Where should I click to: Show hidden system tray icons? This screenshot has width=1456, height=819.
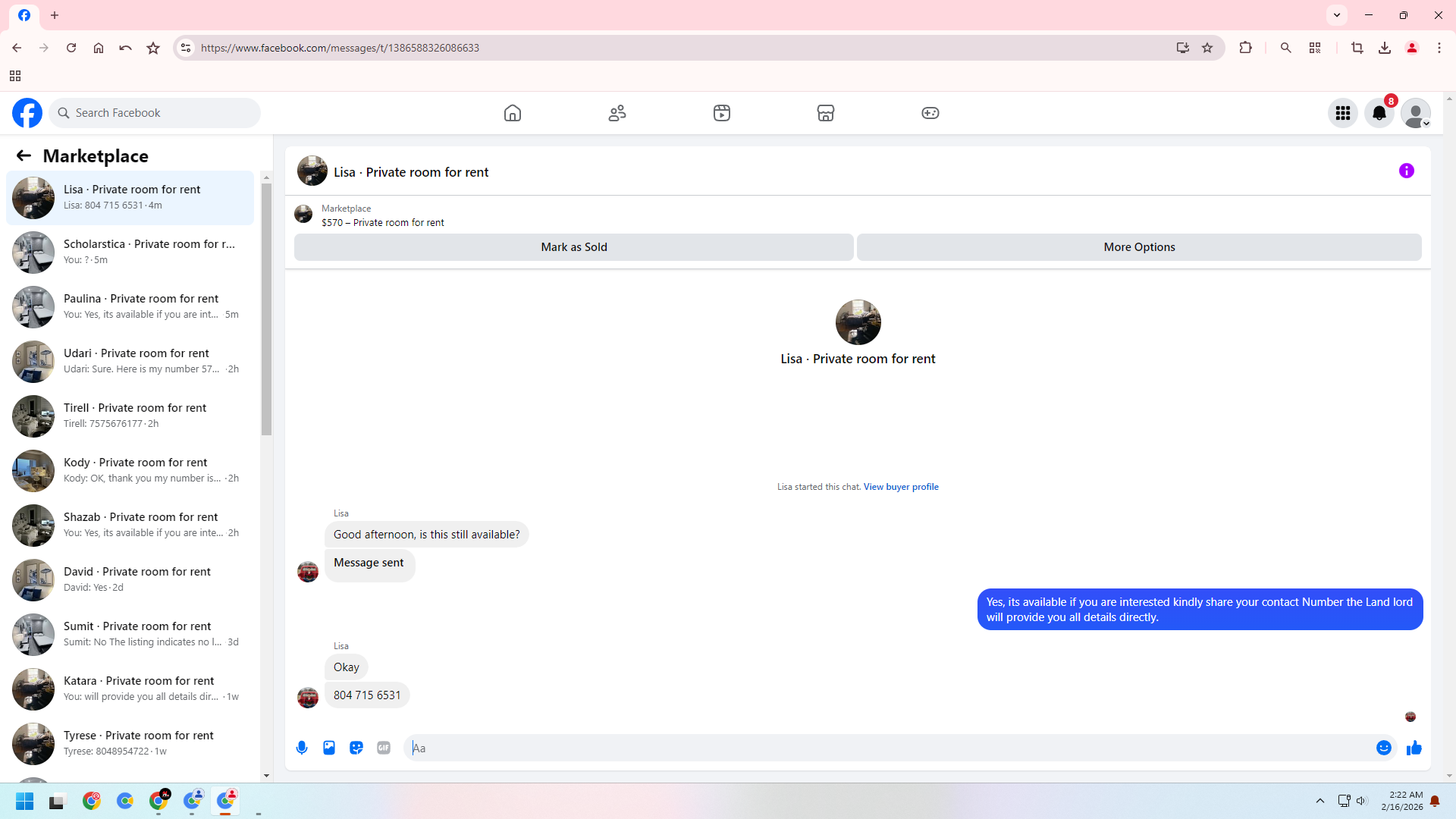coord(1320,801)
